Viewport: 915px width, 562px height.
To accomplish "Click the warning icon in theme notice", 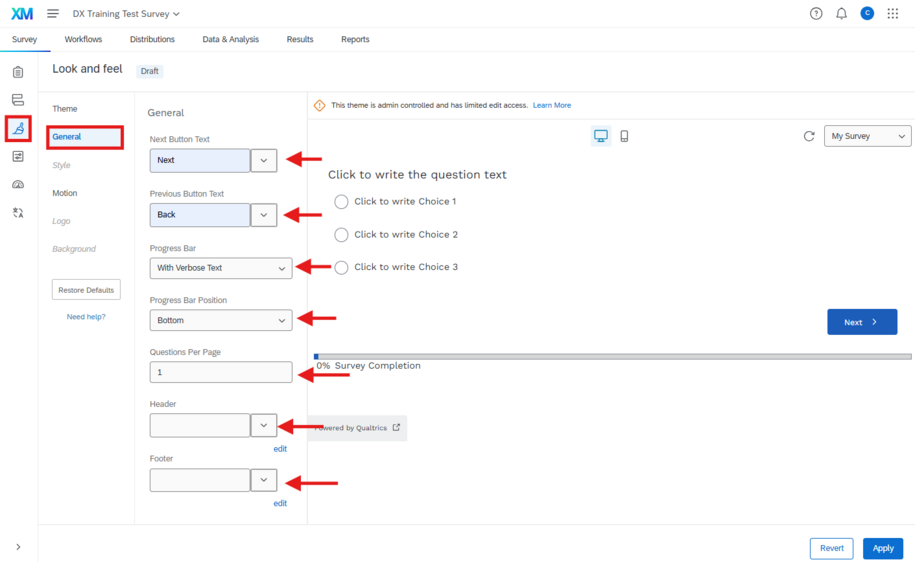I will 319,105.
